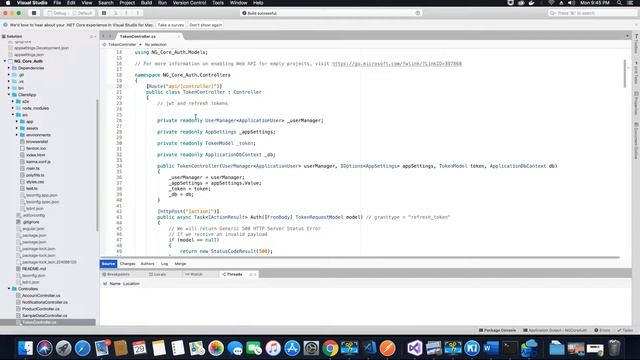Collapse the ClientApp folder
The width and height of the screenshot is (640, 360).
[9, 95]
